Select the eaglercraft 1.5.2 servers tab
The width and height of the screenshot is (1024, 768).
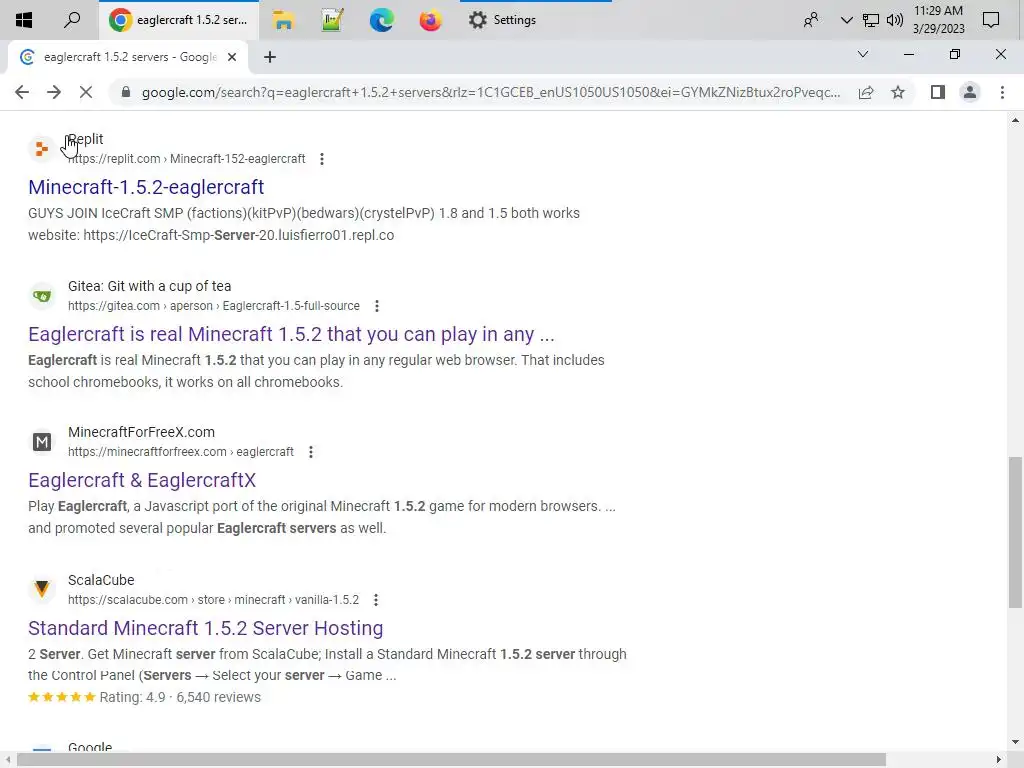coord(129,57)
